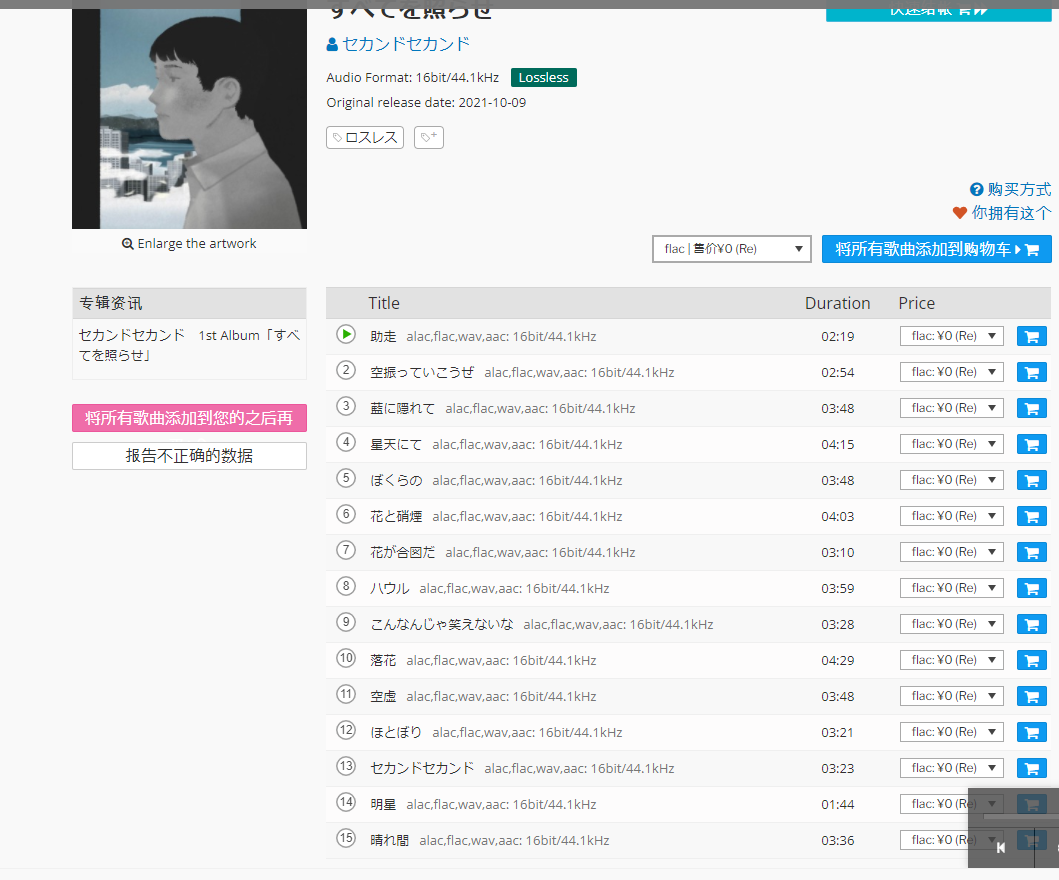Viewport: 1059px width, 880px height.
Task: Click the track 2 number icon
Action: click(346, 371)
